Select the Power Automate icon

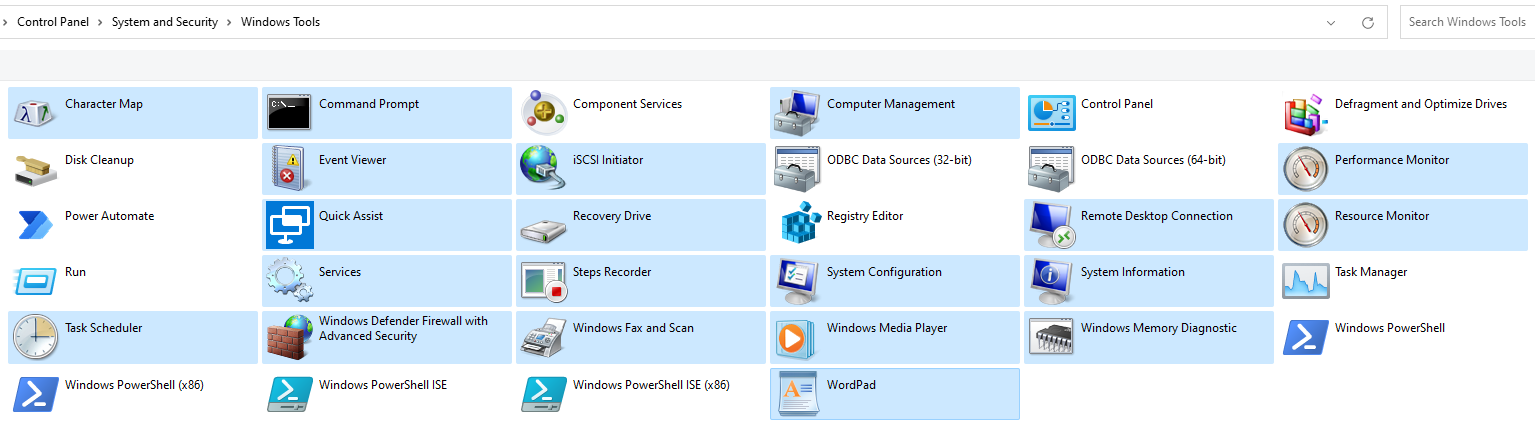point(35,225)
